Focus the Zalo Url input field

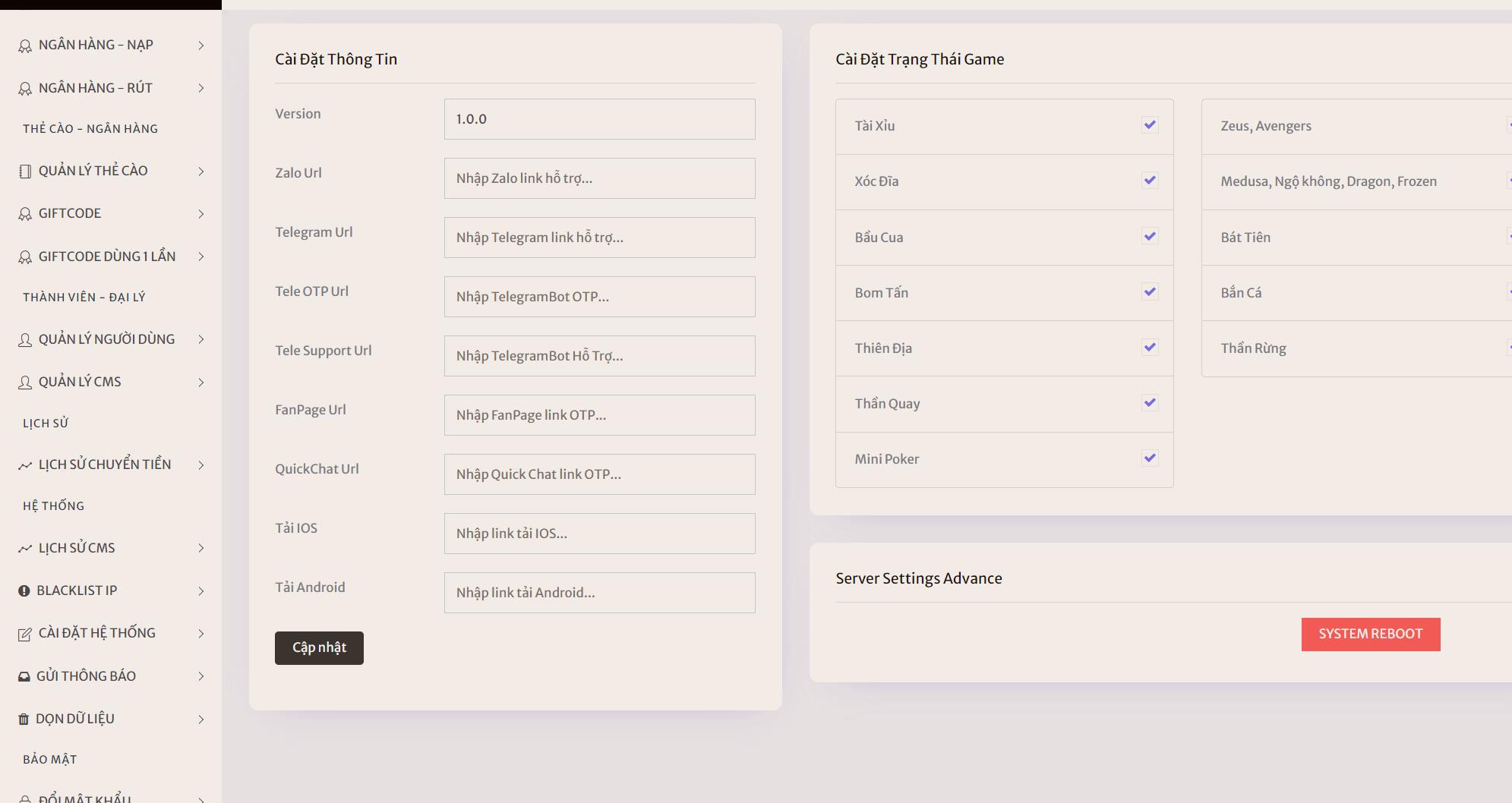pyautogui.click(x=600, y=178)
